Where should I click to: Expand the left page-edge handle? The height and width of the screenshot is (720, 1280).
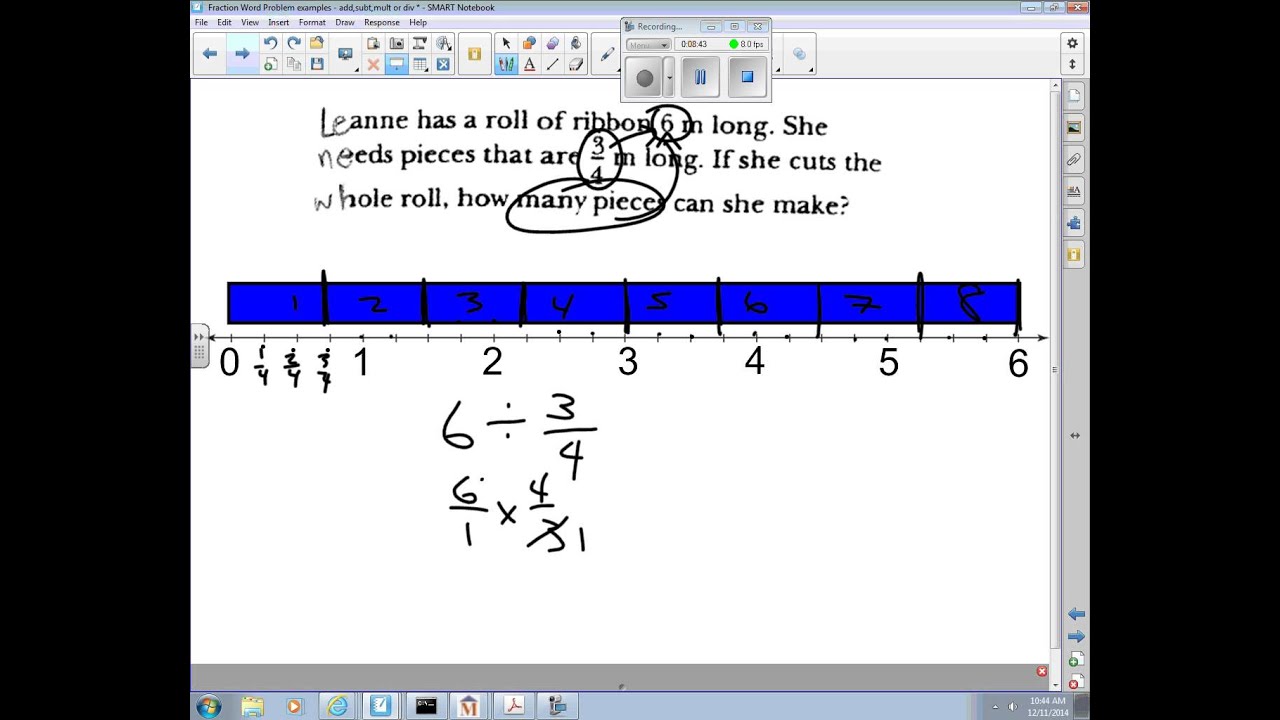(199, 347)
